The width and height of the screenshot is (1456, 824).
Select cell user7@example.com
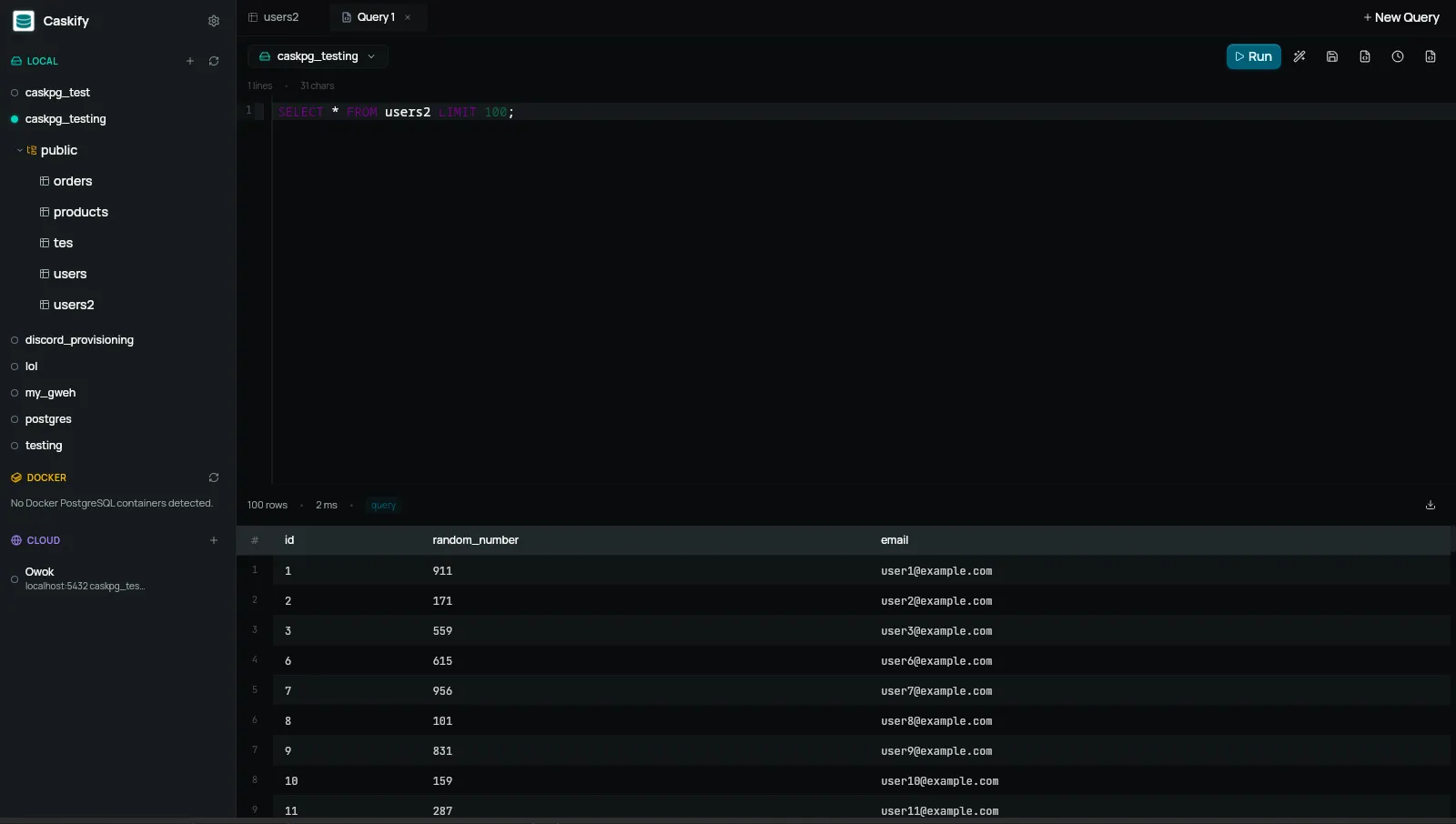936,691
